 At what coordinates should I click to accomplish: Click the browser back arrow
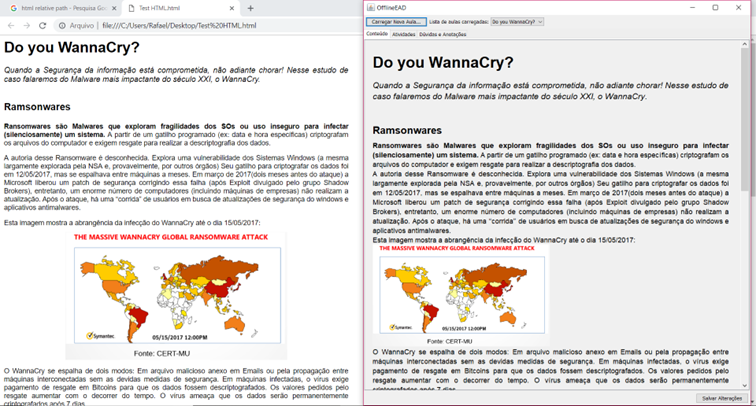[x=10, y=25]
